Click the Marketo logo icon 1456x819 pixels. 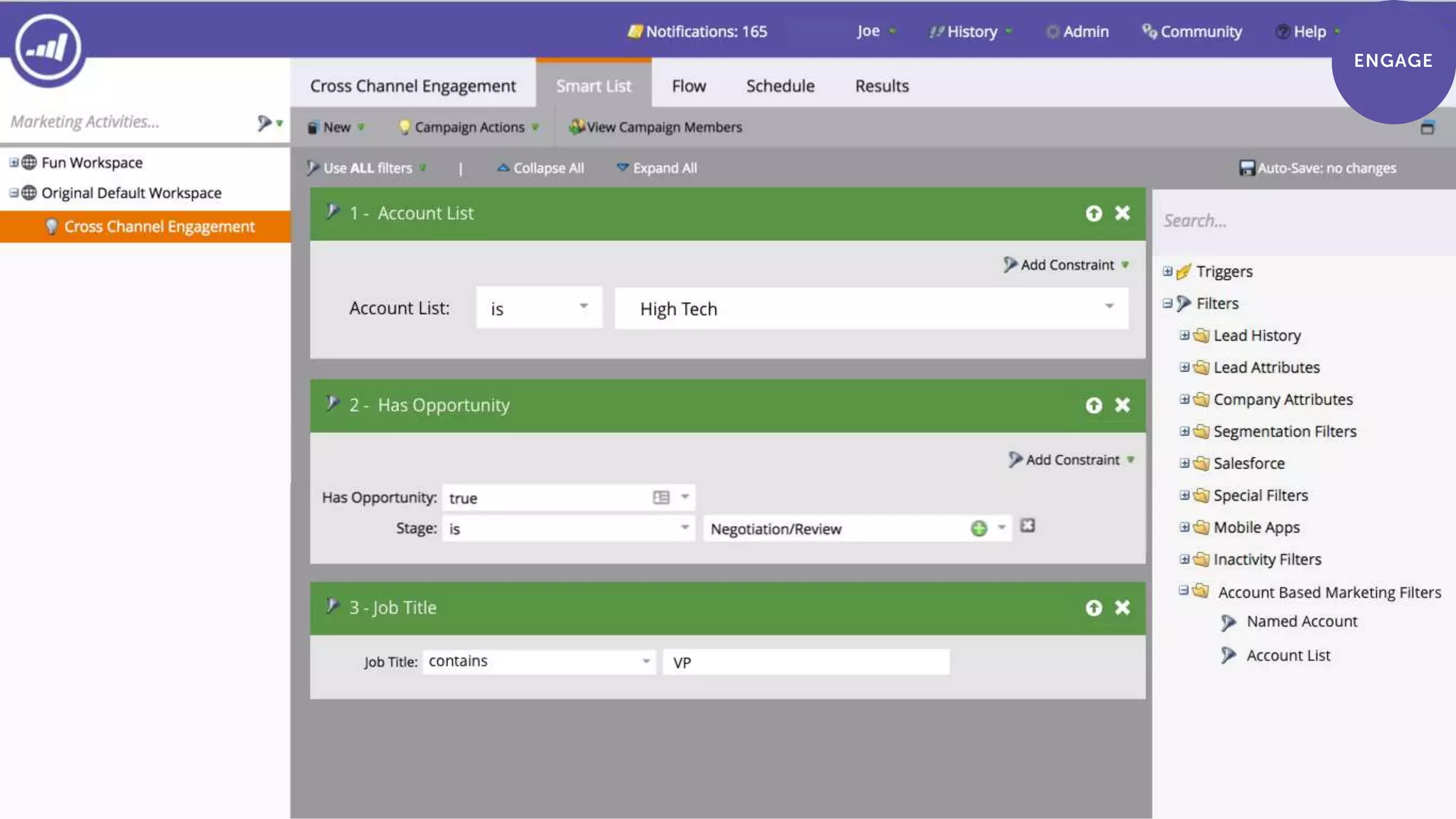coord(48,47)
